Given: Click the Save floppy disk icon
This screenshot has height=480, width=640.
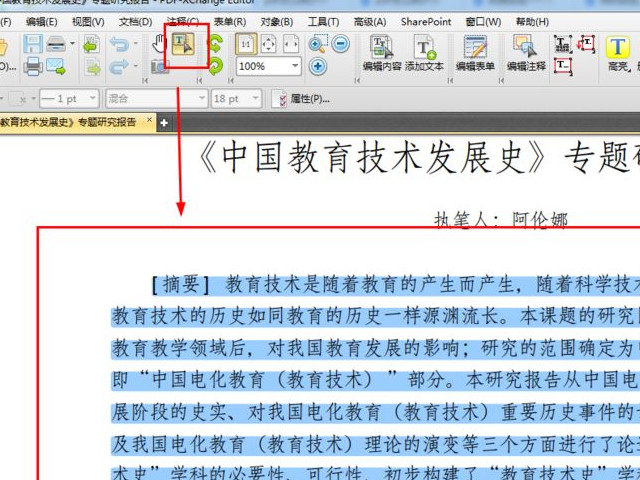Looking at the screenshot, I should [33, 43].
